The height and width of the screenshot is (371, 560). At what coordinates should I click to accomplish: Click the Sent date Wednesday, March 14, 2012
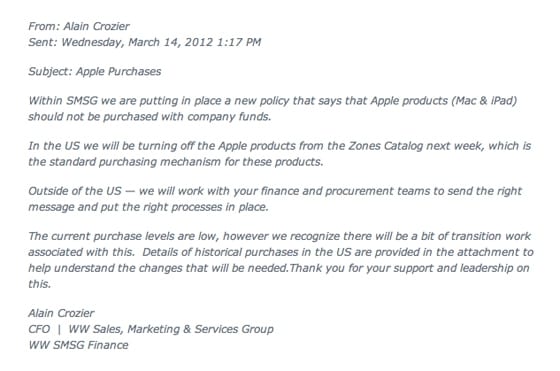pos(137,42)
